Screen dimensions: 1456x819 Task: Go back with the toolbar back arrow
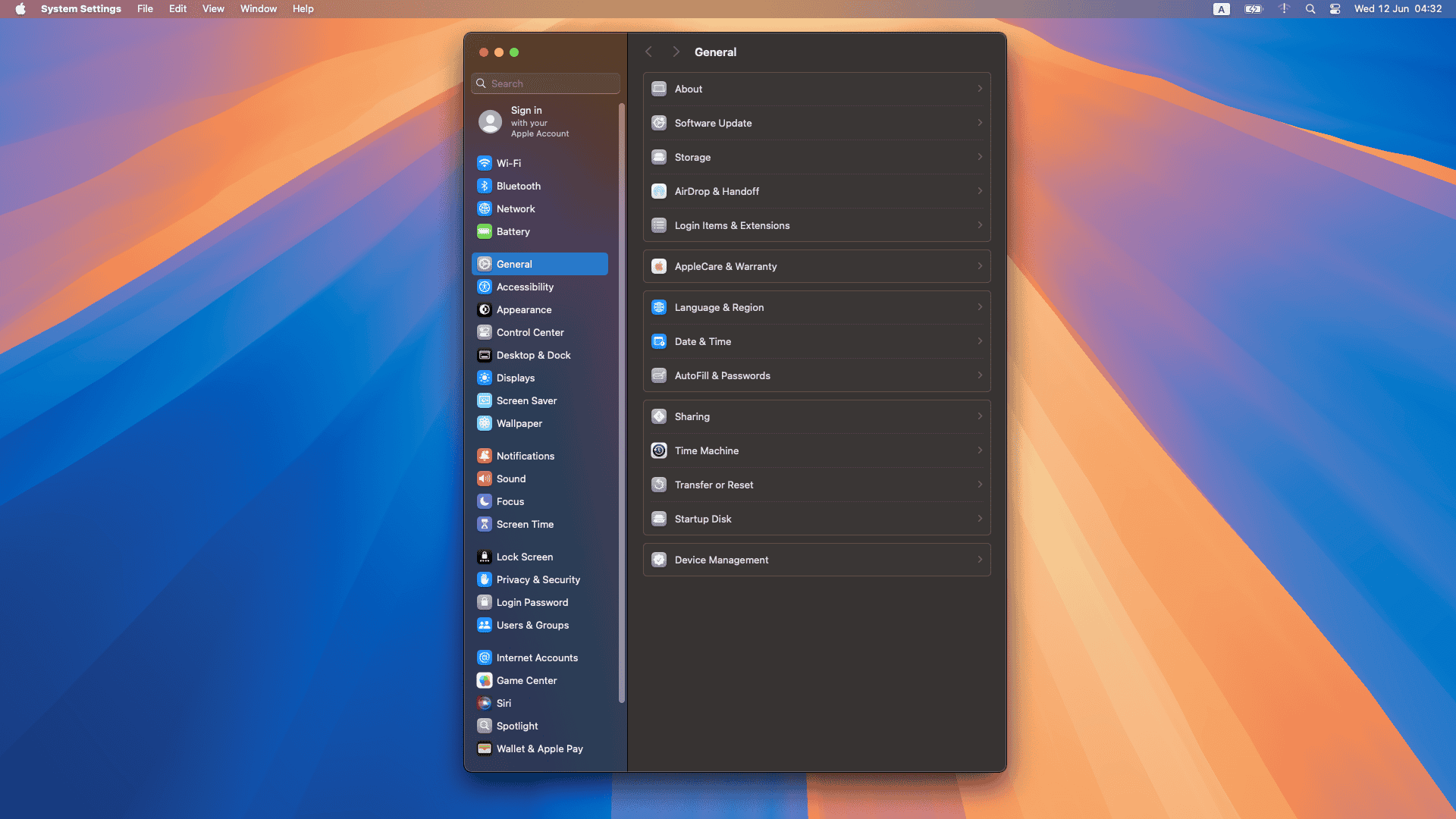[x=648, y=52]
